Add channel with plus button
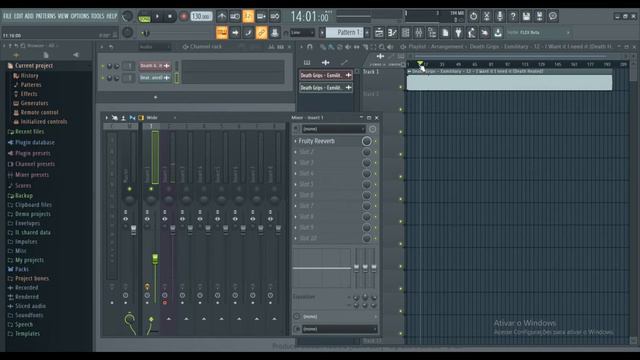The height and width of the screenshot is (360, 640). (156, 97)
